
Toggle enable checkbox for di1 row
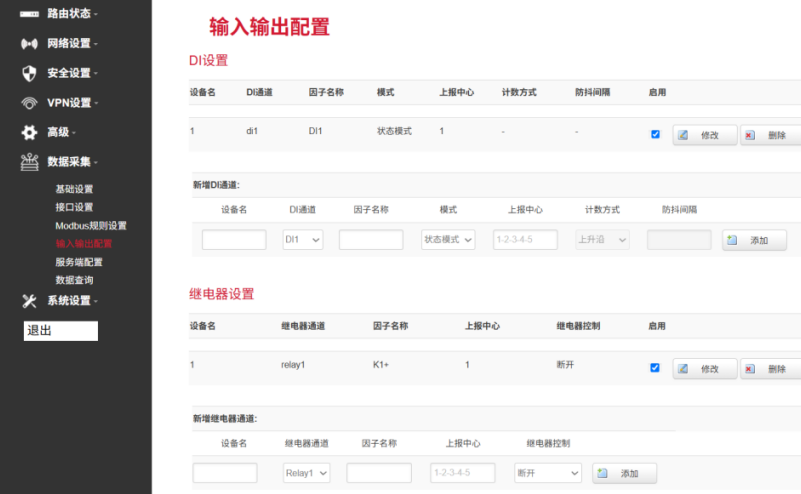coord(655,134)
